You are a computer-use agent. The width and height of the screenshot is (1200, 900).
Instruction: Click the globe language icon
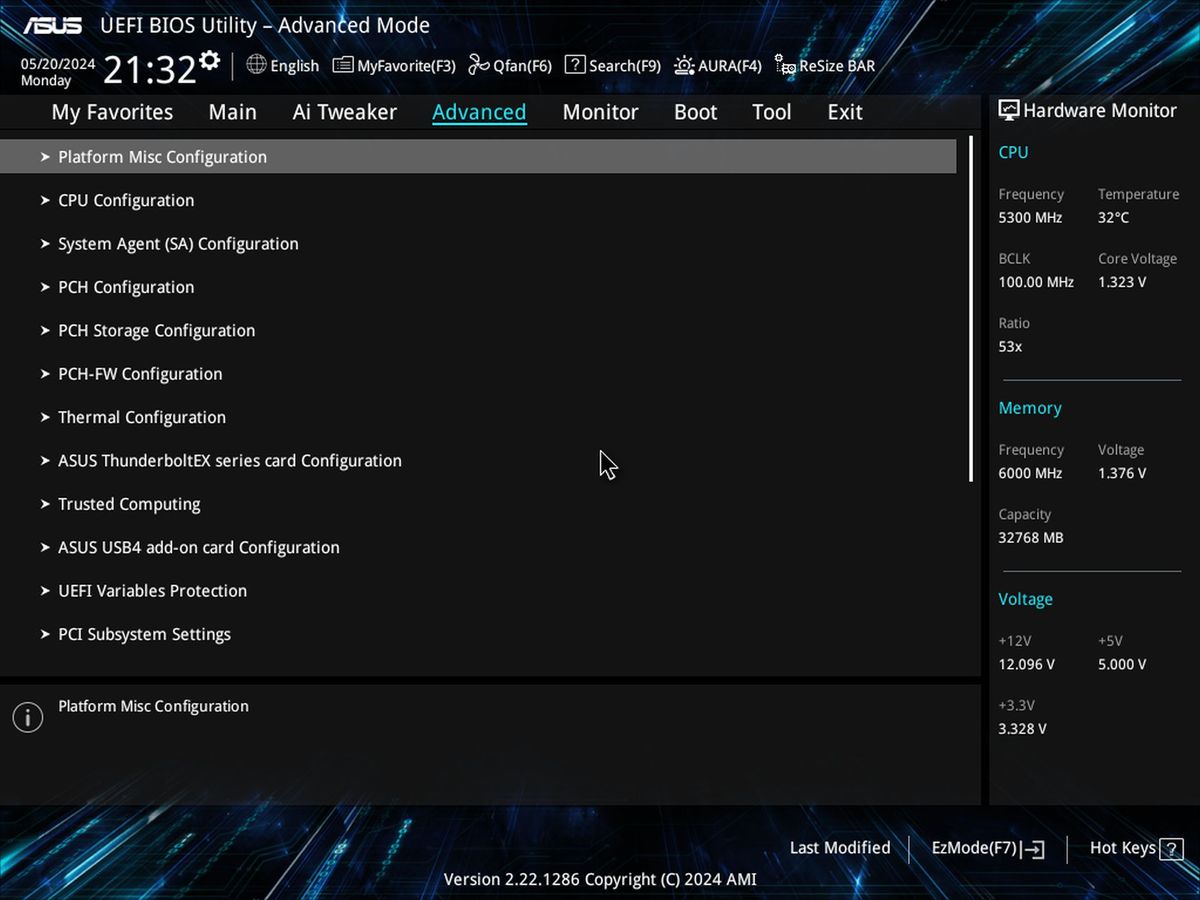coord(256,65)
